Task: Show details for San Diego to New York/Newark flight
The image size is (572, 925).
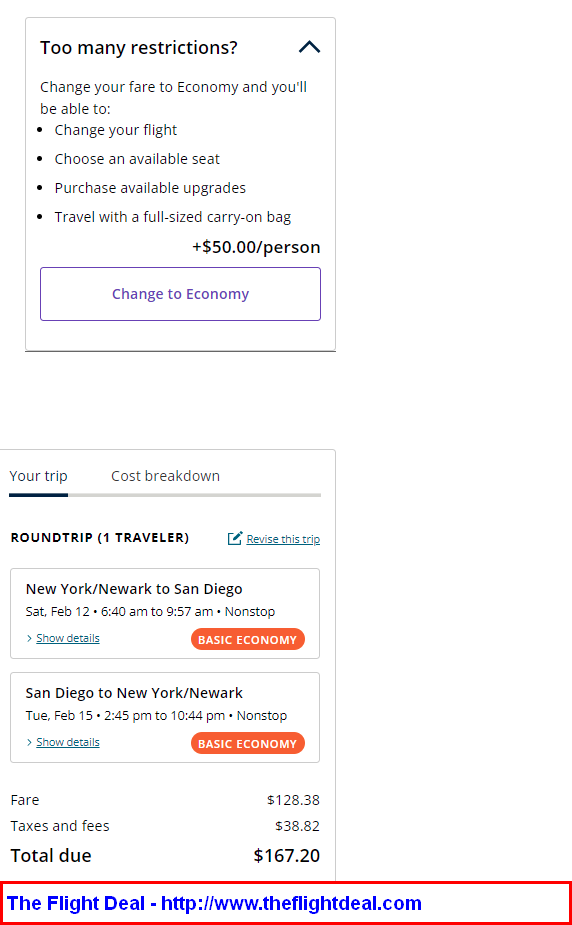Action: click(x=68, y=742)
